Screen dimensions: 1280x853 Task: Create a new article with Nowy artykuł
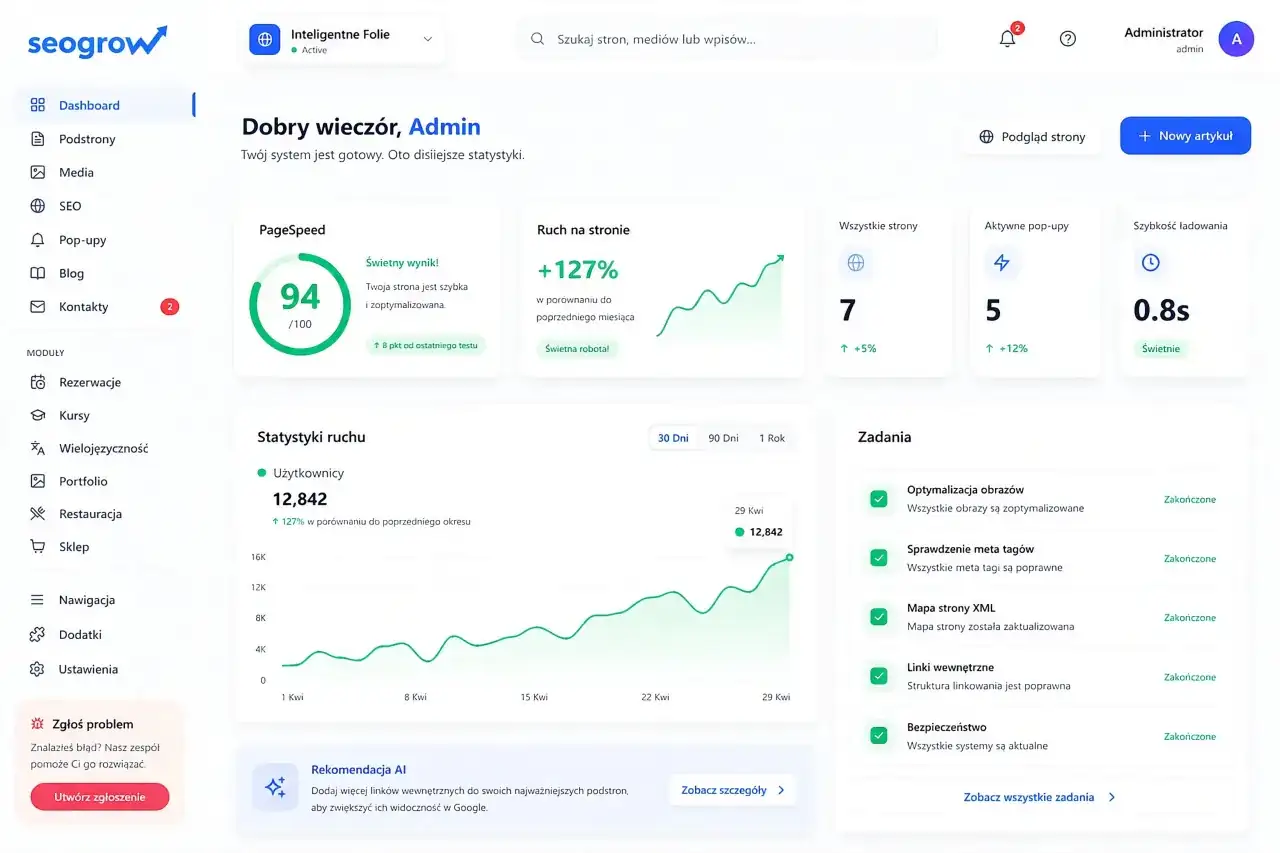pos(1185,136)
